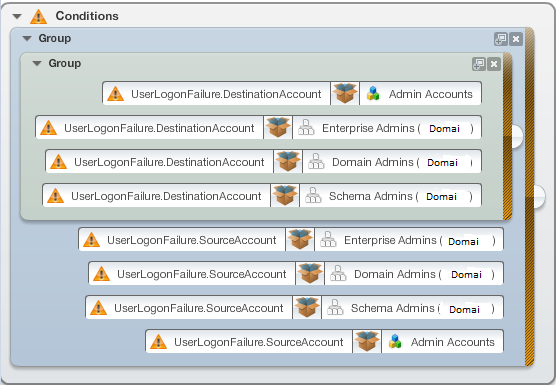Click the group icon beside SourceAccount Domain Admins
This screenshot has width=556, height=385.
click(x=338, y=273)
